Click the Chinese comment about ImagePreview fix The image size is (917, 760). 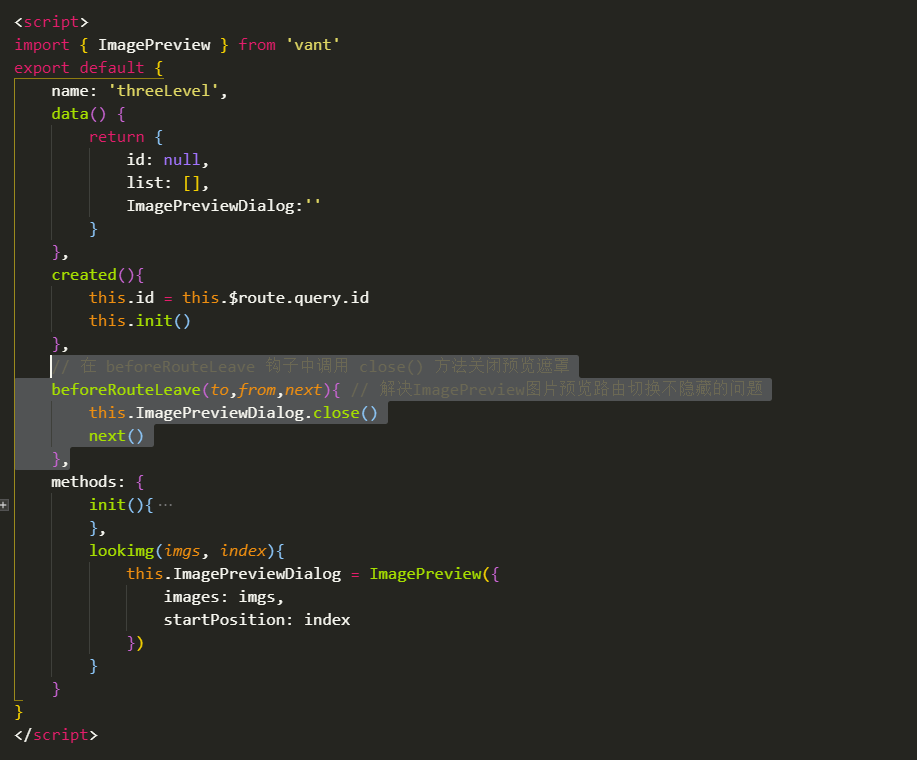click(x=560, y=389)
